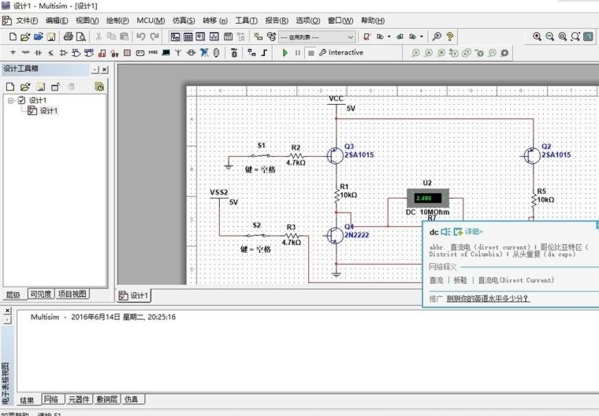This screenshot has height=416, width=599.
Task: Toggle the 设计1 checkbox in the tree
Action: [x=22, y=100]
